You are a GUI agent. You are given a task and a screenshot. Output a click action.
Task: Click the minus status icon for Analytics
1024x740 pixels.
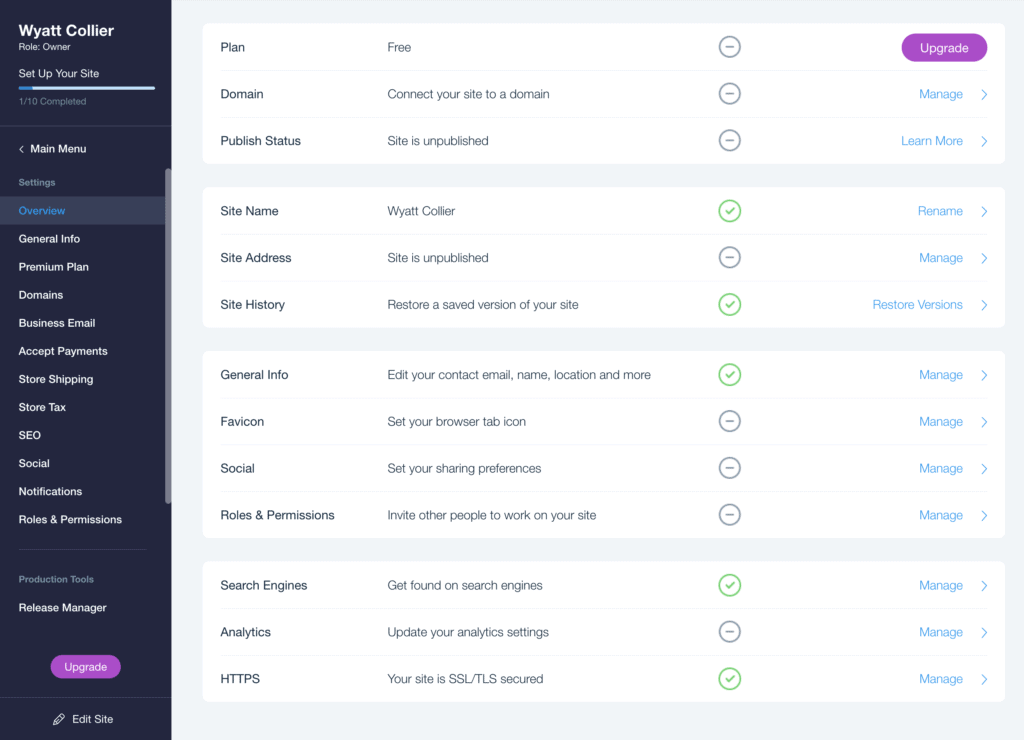729,632
